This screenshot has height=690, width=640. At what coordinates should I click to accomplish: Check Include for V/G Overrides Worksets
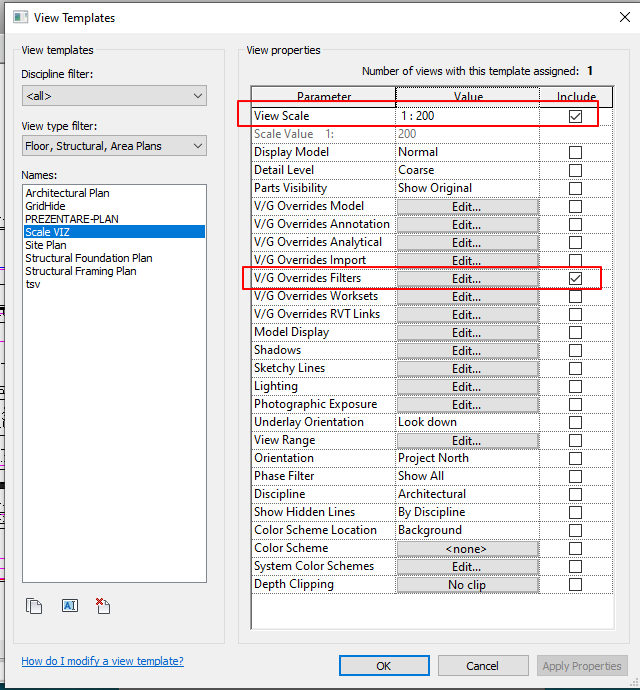point(575,297)
